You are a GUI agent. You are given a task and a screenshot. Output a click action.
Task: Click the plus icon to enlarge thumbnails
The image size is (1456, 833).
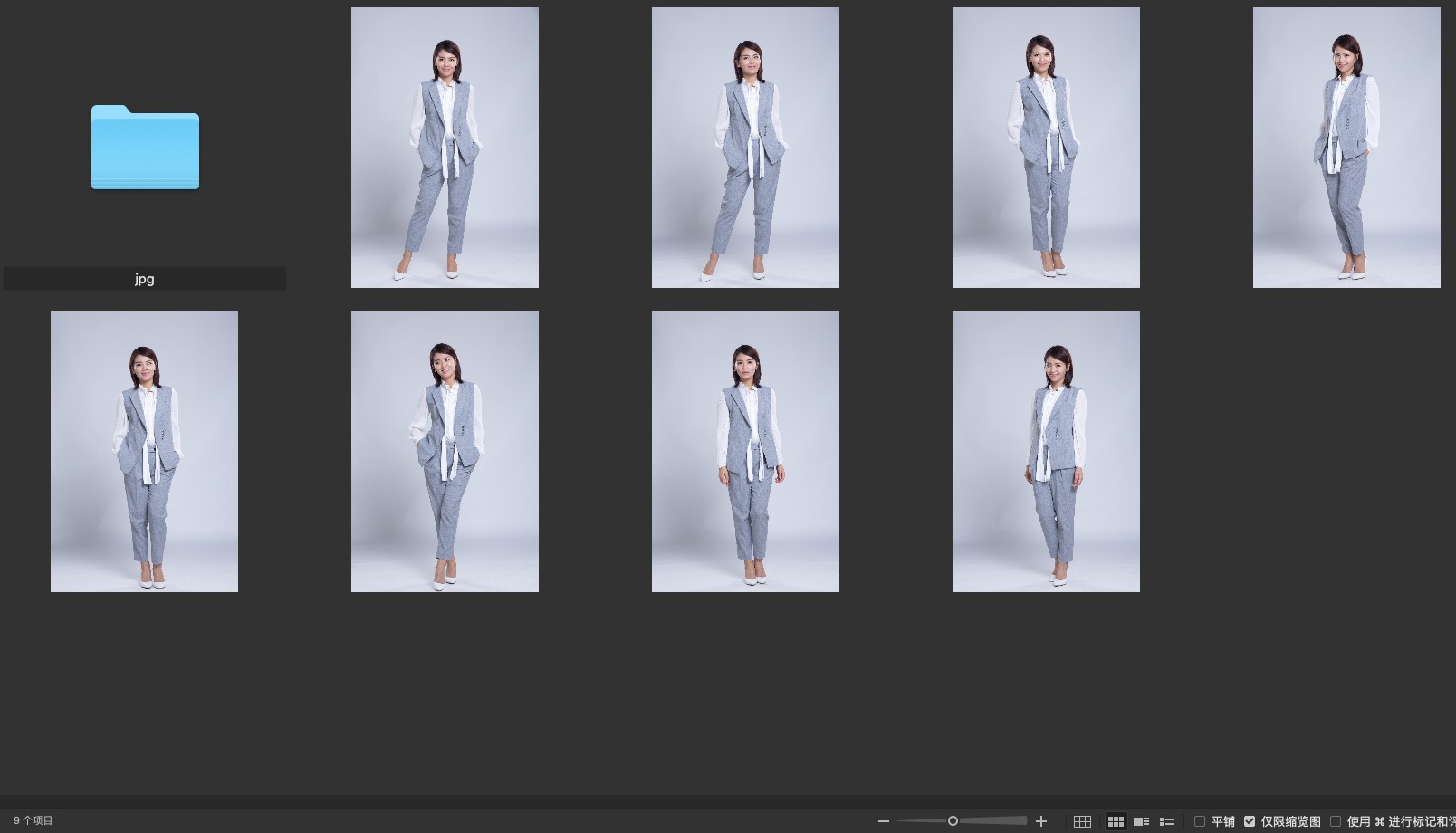1041,821
